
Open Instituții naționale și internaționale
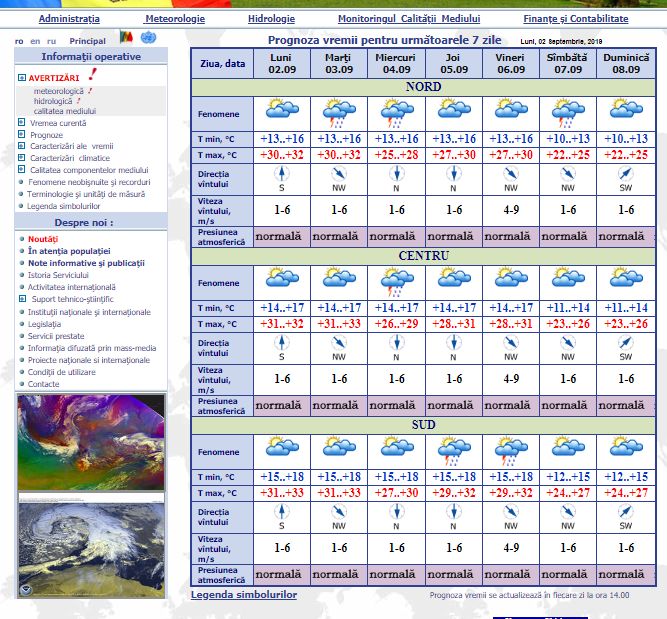89,312
